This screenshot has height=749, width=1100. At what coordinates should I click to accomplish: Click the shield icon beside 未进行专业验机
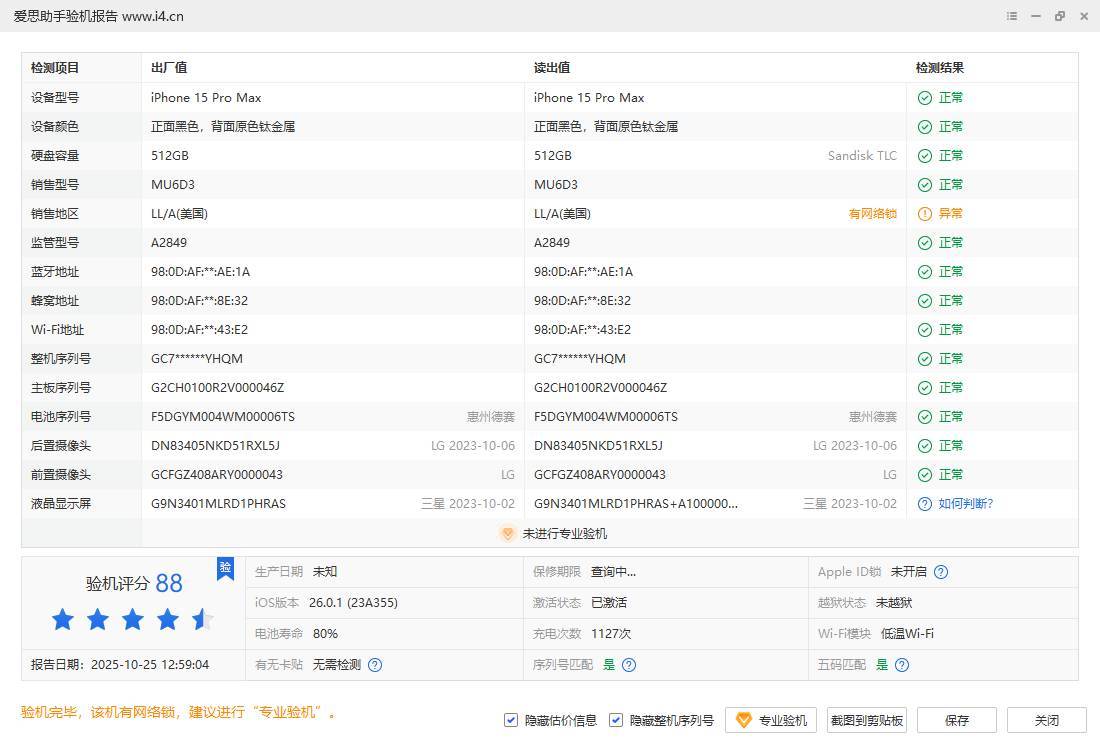(507, 534)
